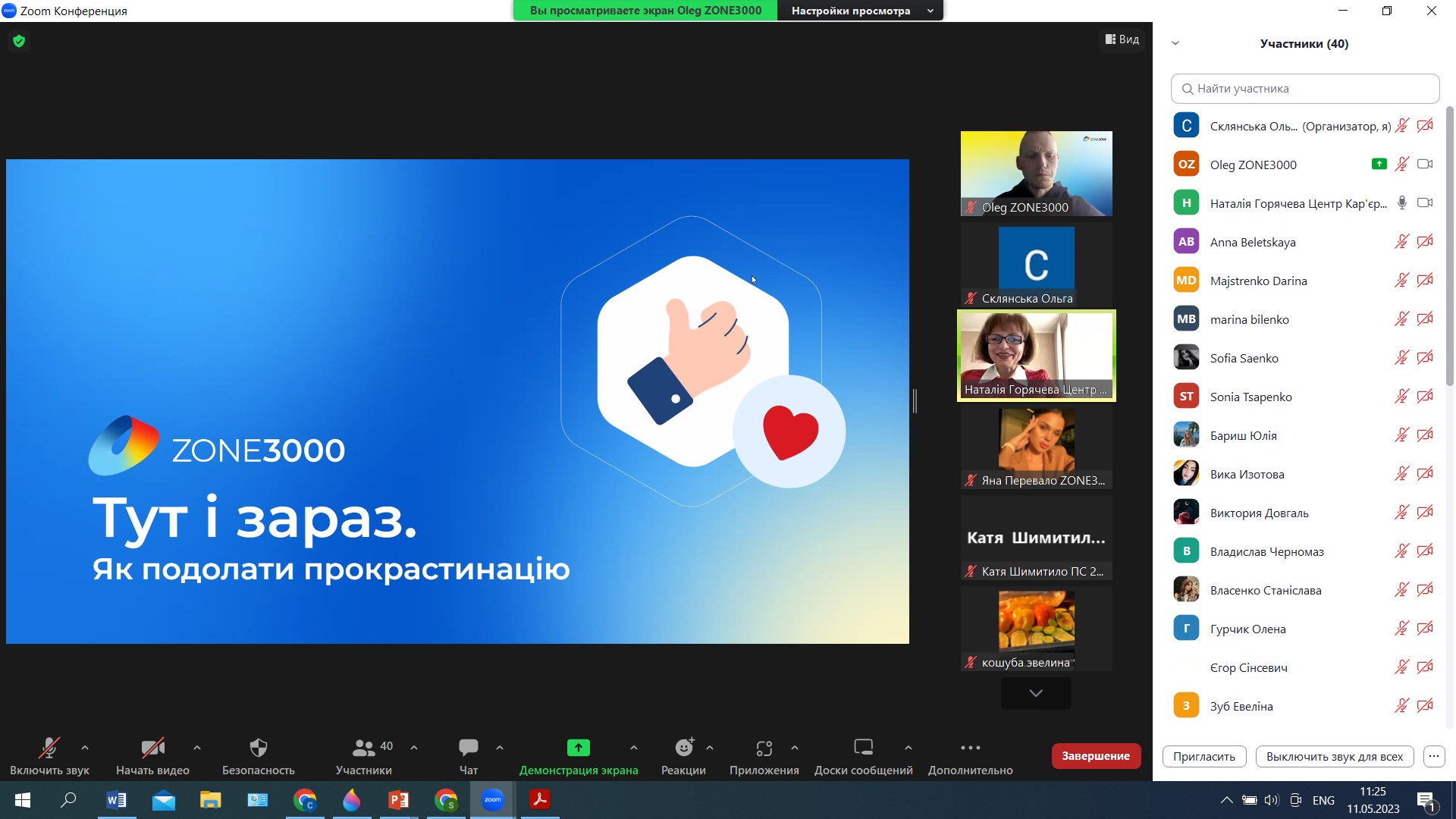Expand the arrow beside Приложения
1456x819 pixels.
(795, 748)
